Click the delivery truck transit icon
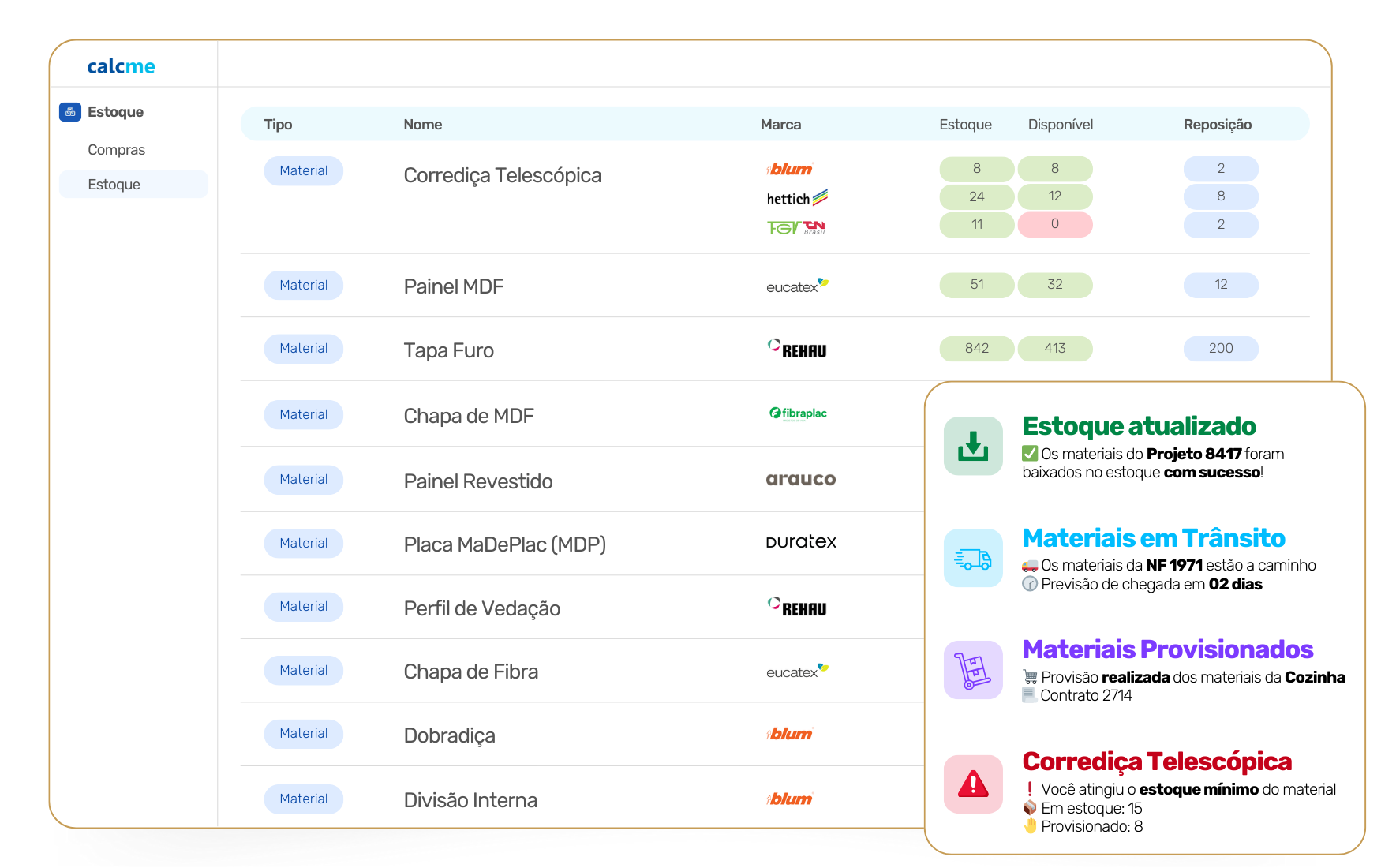The width and height of the screenshot is (1381, 868). 973,558
